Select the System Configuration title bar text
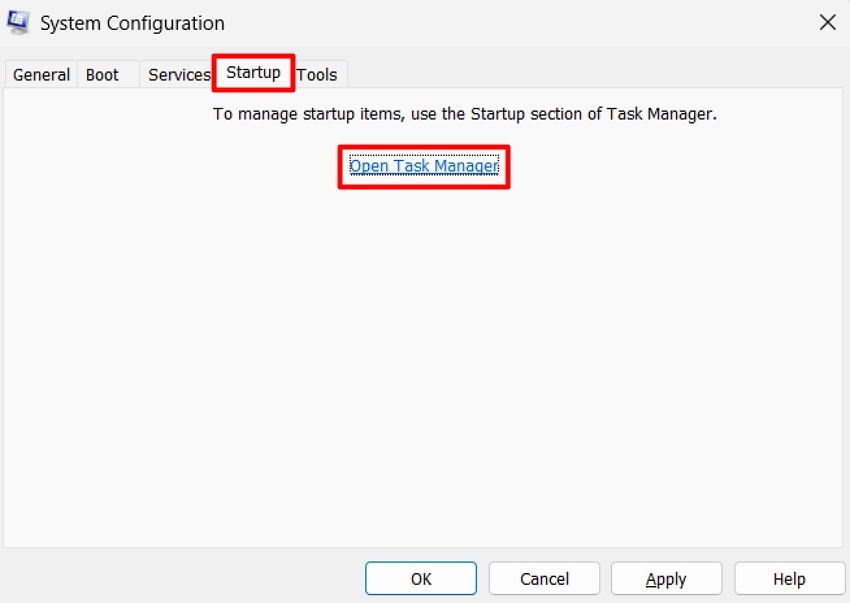This screenshot has width=850, height=603. 130,22
